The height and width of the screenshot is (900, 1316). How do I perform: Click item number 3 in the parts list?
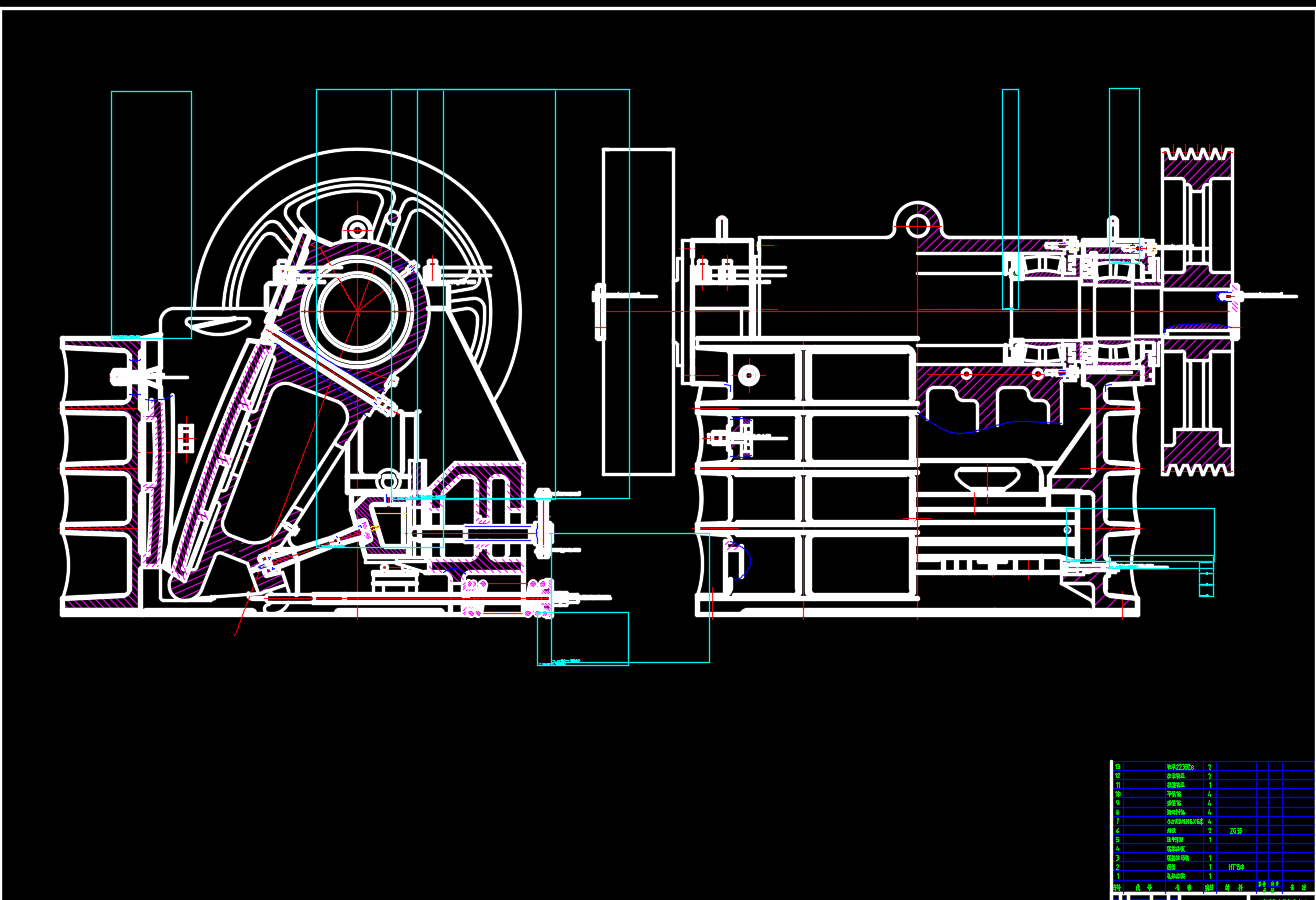(1117, 858)
